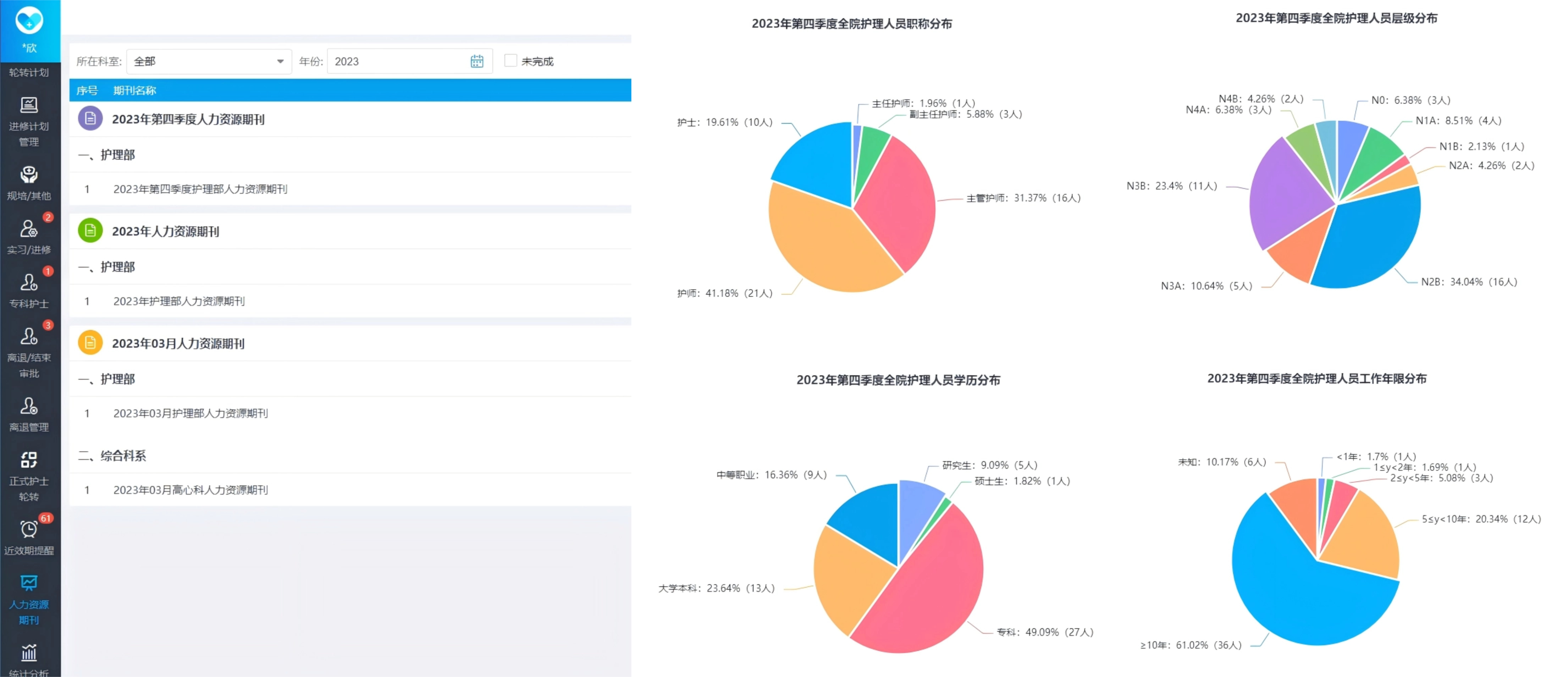This screenshot has width=1568, height=677.
Task: Click the 规培/其他 sidebar icon
Action: (x=29, y=175)
